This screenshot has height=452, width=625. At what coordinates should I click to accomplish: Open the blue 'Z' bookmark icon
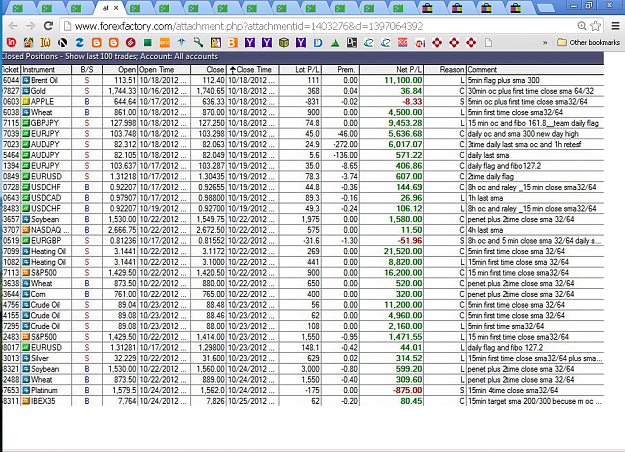tap(79, 42)
